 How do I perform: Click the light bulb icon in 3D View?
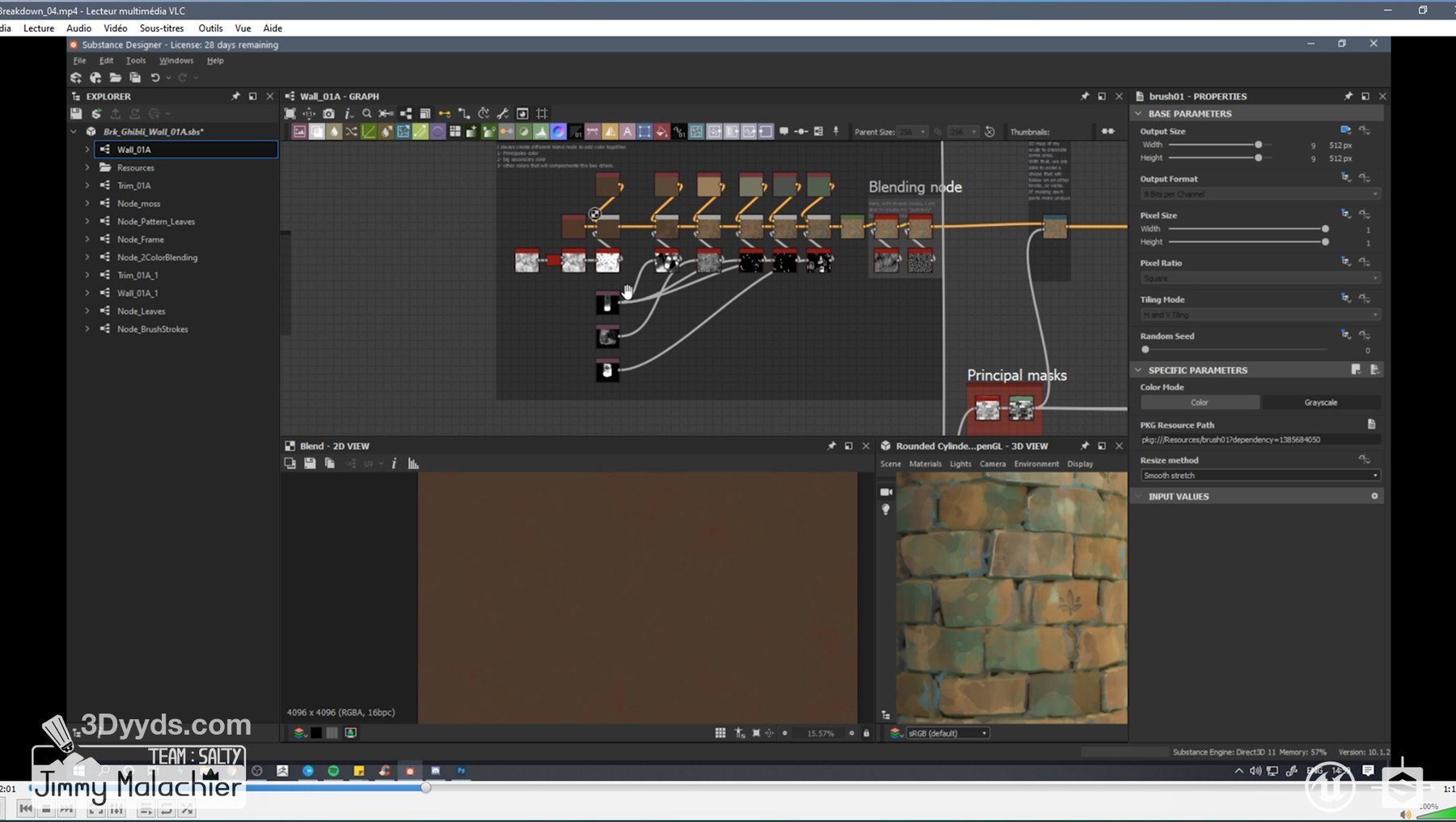886,510
